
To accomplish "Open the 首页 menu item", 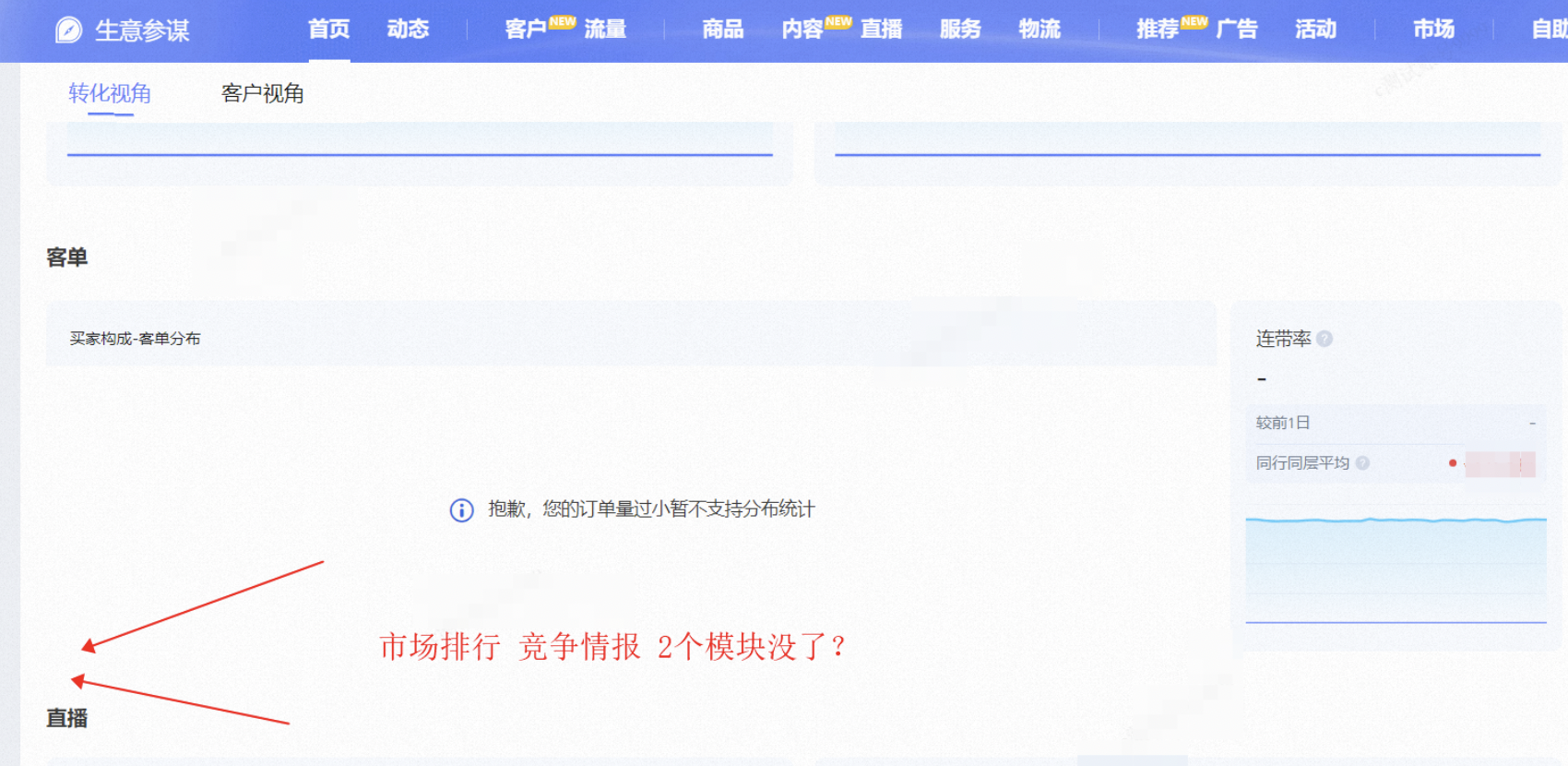I will [329, 30].
